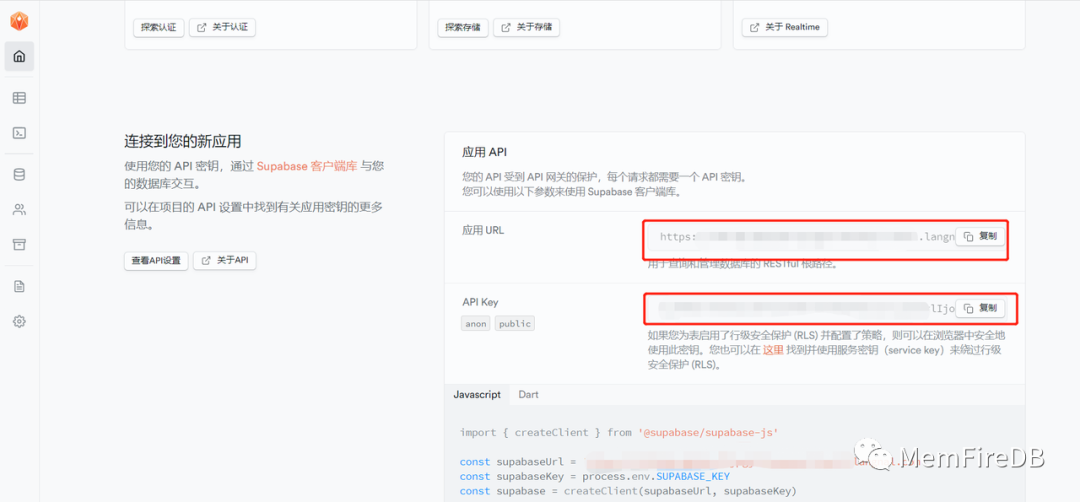Open the SQL editor terminal icon
The image size is (1080, 502).
coord(19,133)
